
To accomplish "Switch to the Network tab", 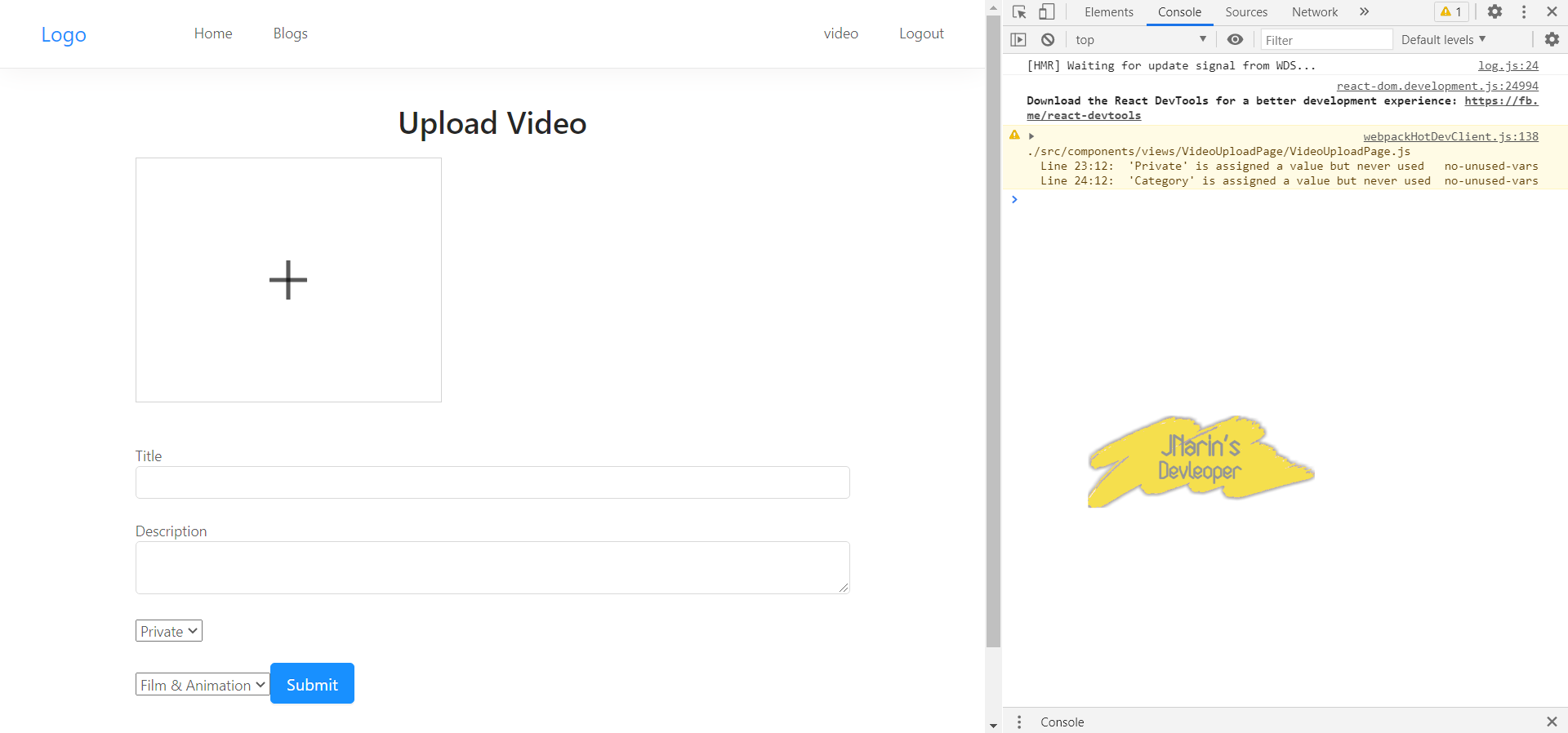I will [x=1315, y=12].
